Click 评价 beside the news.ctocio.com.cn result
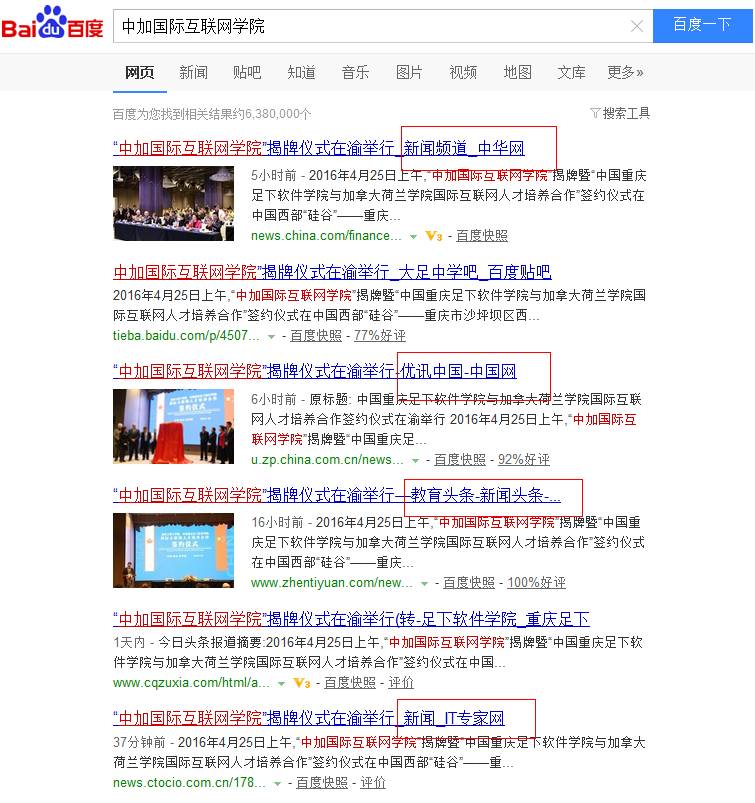 (x=373, y=783)
